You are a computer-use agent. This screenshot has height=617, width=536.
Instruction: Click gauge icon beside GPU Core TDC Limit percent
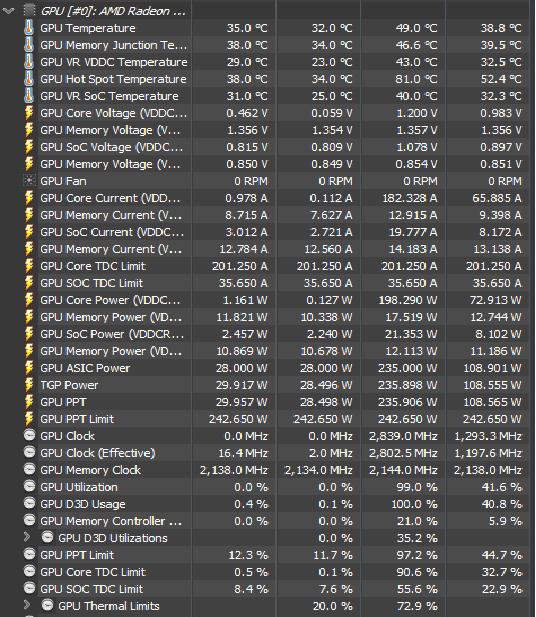pyautogui.click(x=30, y=571)
